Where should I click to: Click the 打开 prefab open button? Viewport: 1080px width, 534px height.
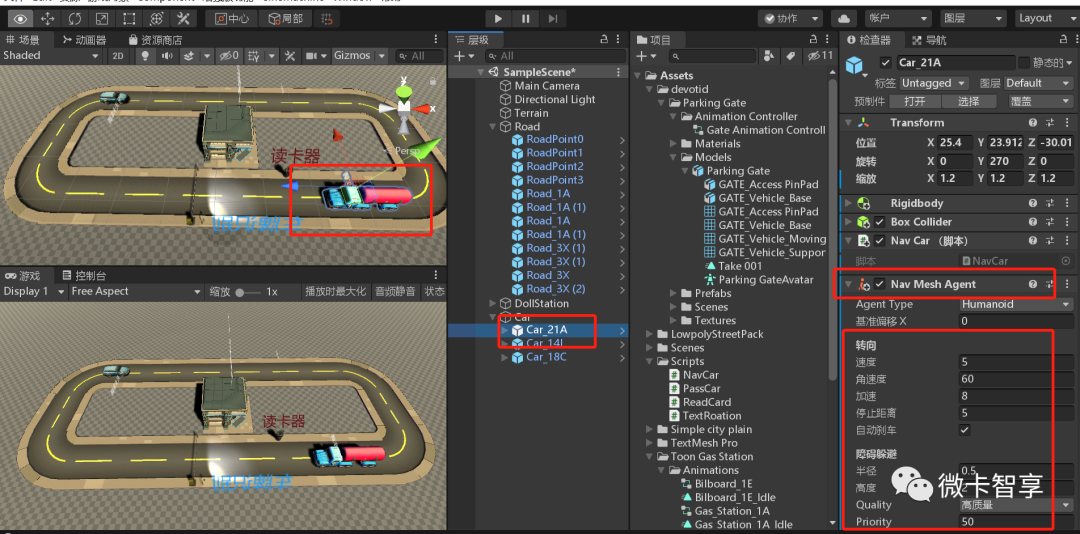tap(915, 102)
